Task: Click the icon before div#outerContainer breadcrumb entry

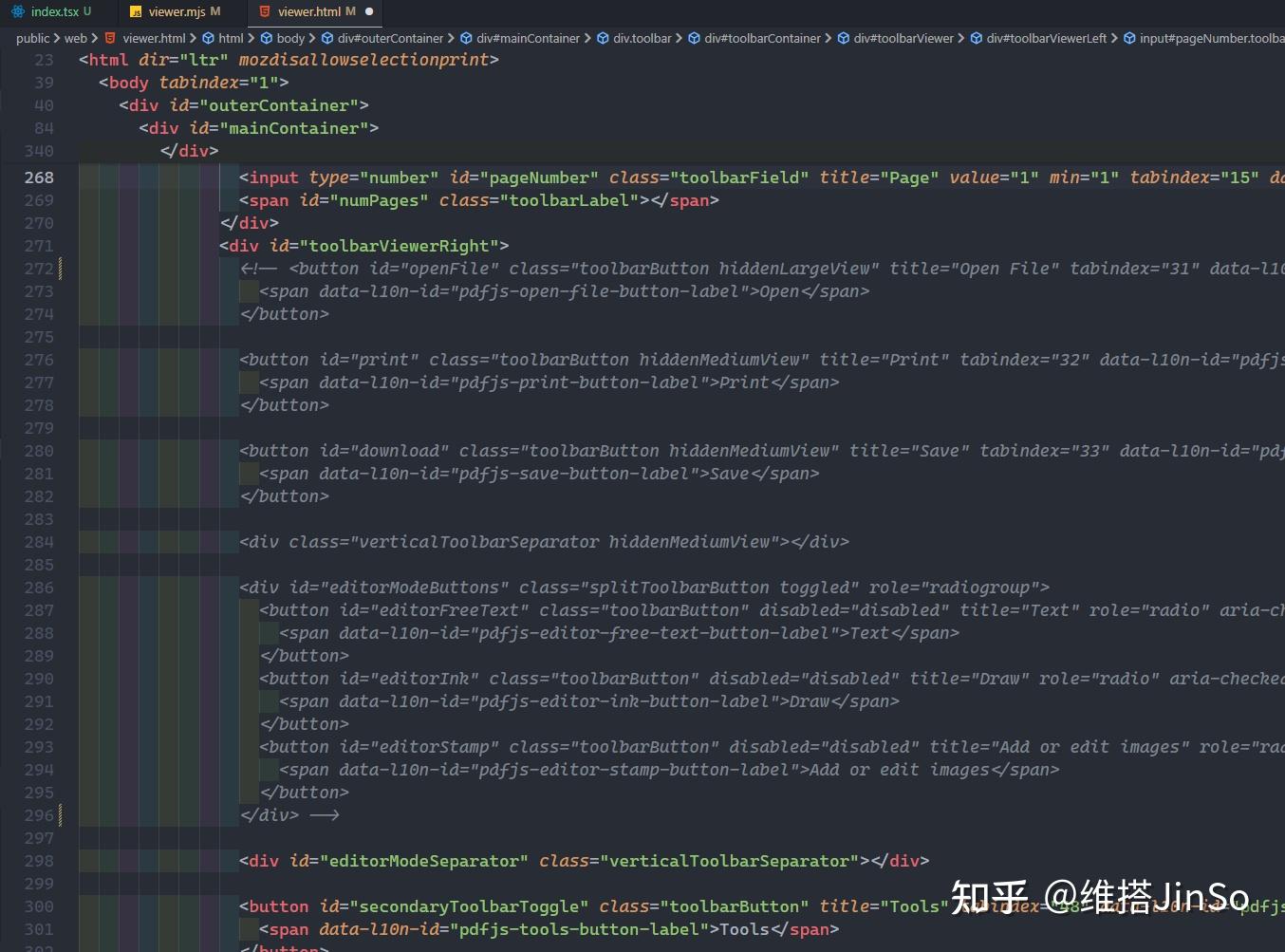Action: click(326, 38)
